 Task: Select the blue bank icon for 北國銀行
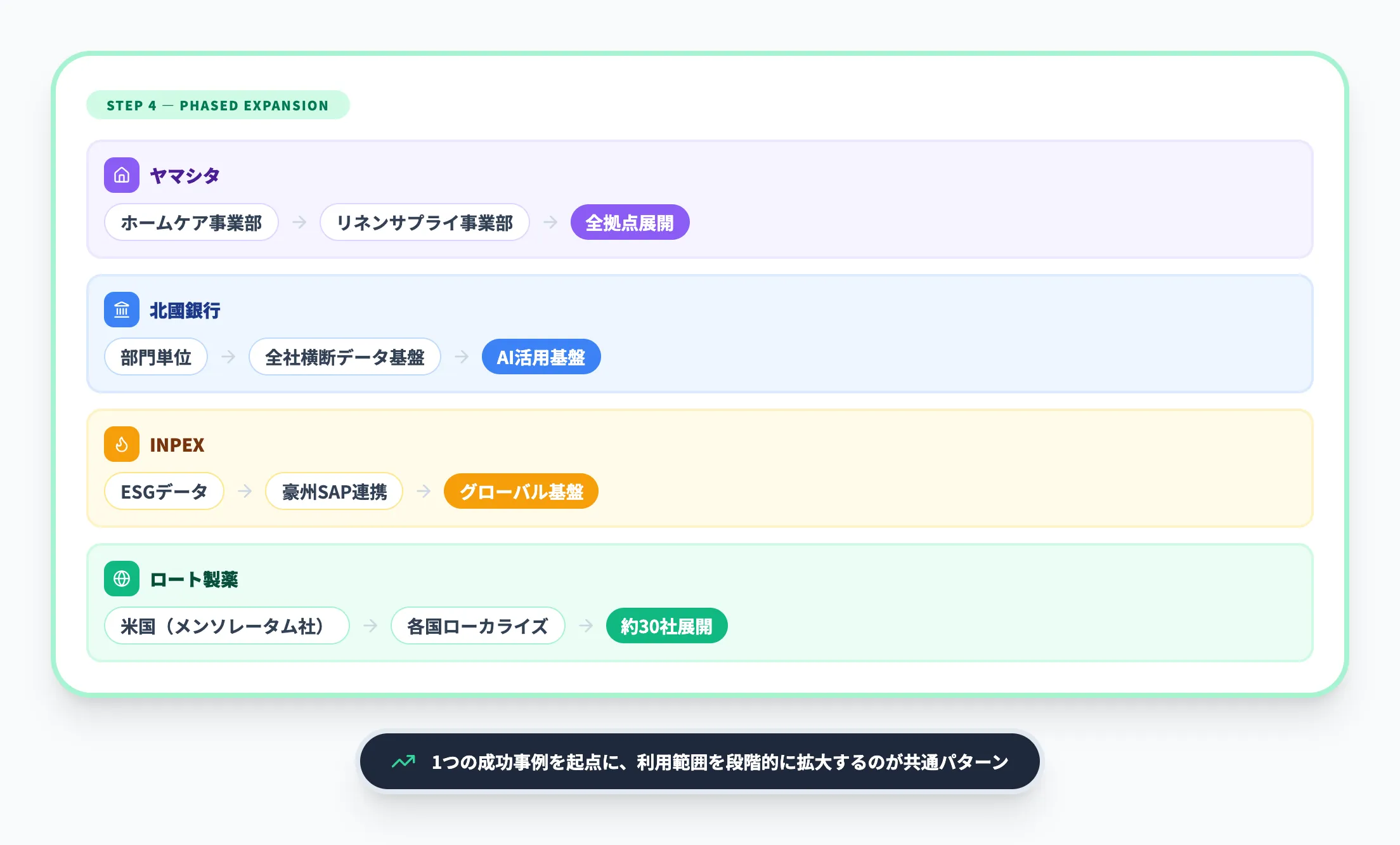point(120,310)
